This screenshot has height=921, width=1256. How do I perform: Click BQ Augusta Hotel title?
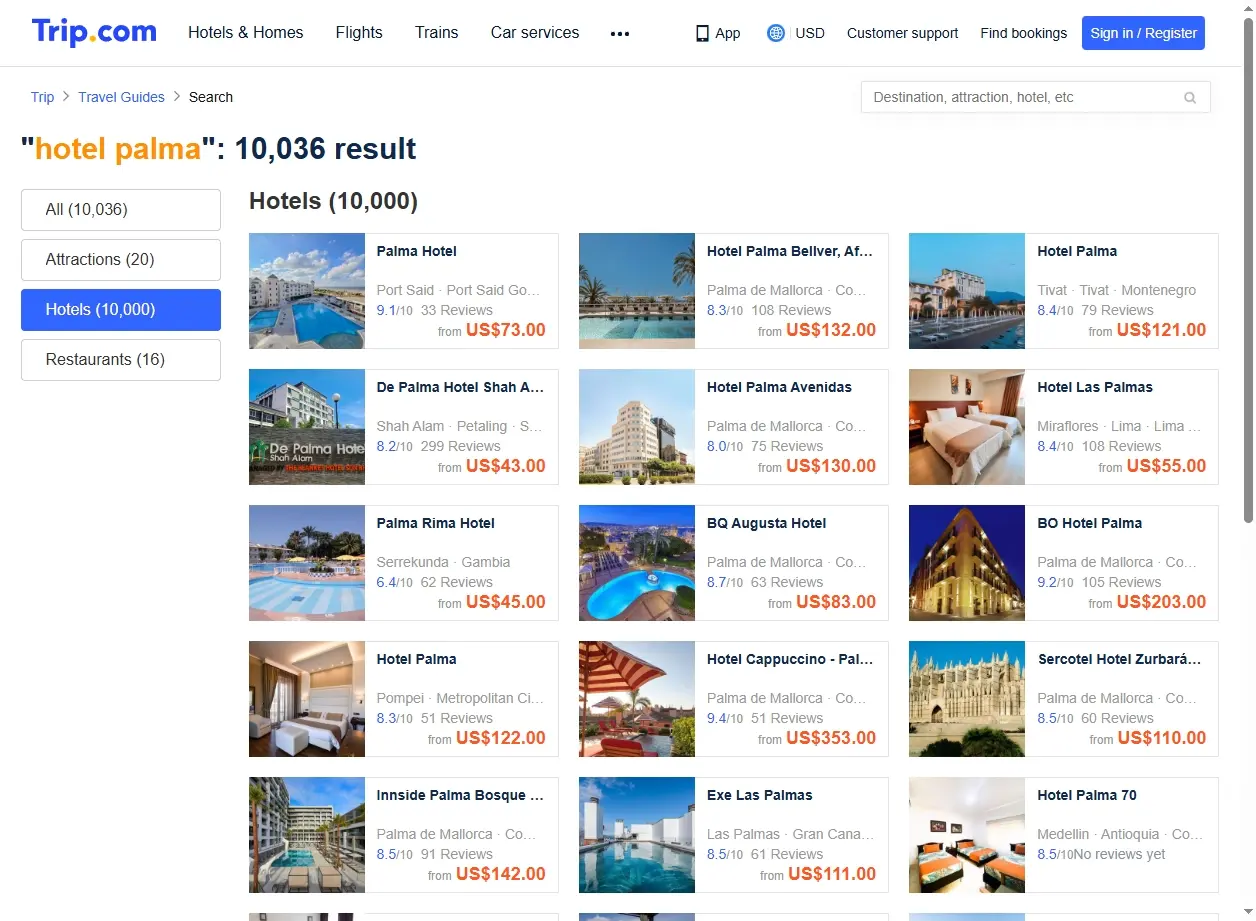click(767, 523)
